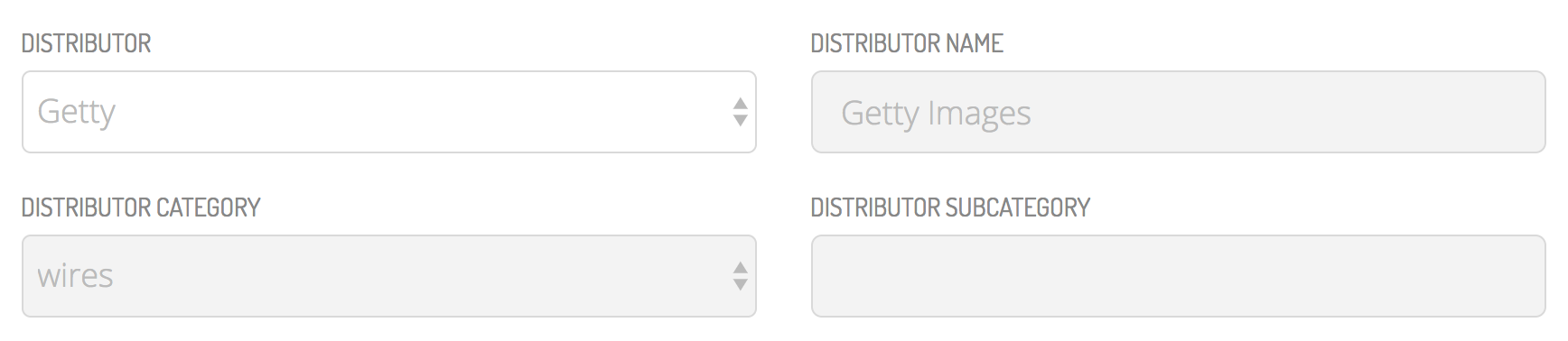Click the down arrow in the wires dropdown

[x=740, y=285]
